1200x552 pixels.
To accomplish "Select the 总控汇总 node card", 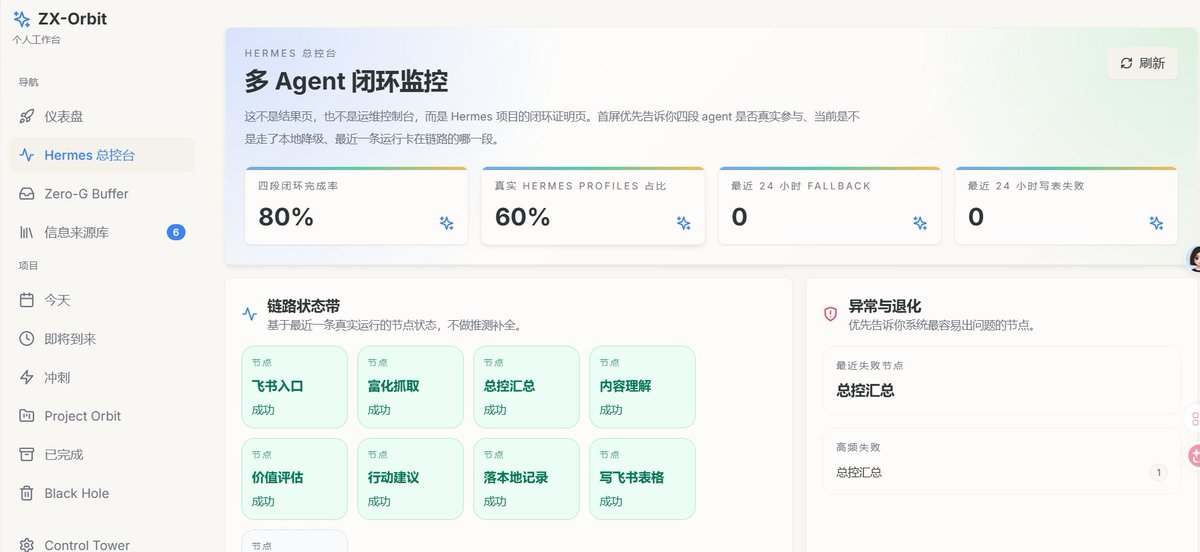I will point(527,387).
